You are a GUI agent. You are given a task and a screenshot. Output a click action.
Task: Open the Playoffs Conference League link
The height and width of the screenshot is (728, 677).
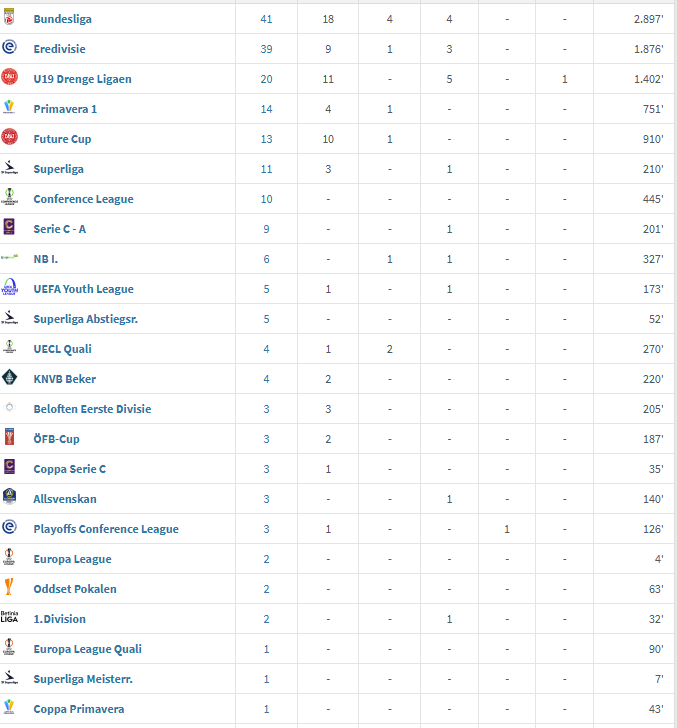(106, 529)
